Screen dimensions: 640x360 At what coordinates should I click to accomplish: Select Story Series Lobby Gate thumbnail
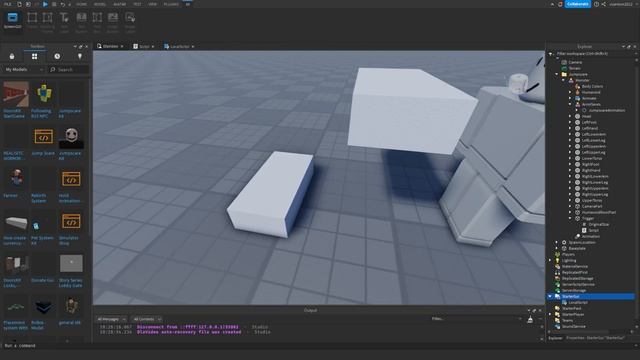coord(71,264)
